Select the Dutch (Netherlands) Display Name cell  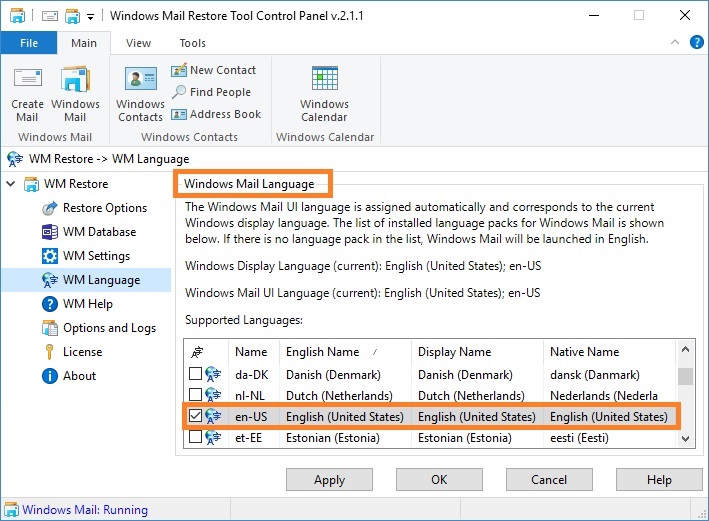[471, 396]
